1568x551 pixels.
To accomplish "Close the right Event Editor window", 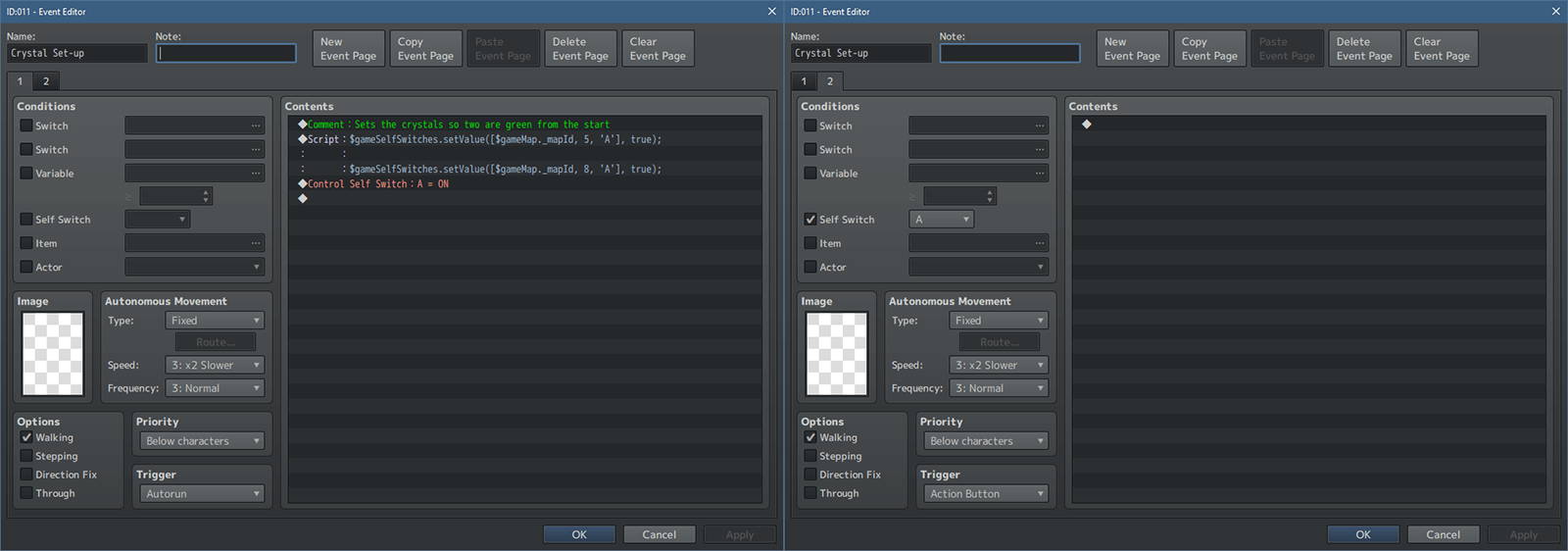I will tap(1555, 12).
